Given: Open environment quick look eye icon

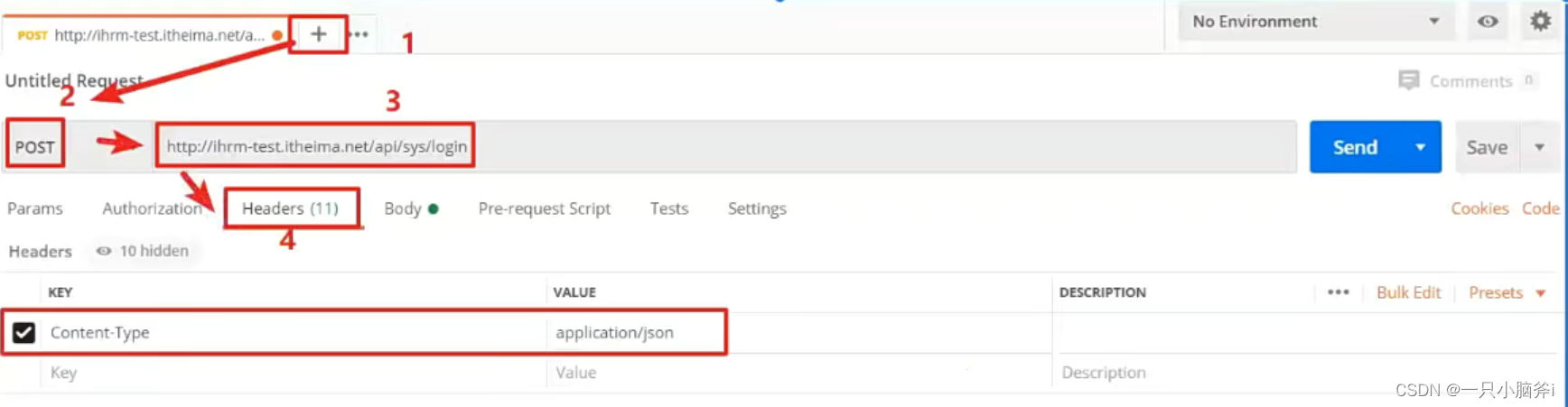Looking at the screenshot, I should point(1488,21).
